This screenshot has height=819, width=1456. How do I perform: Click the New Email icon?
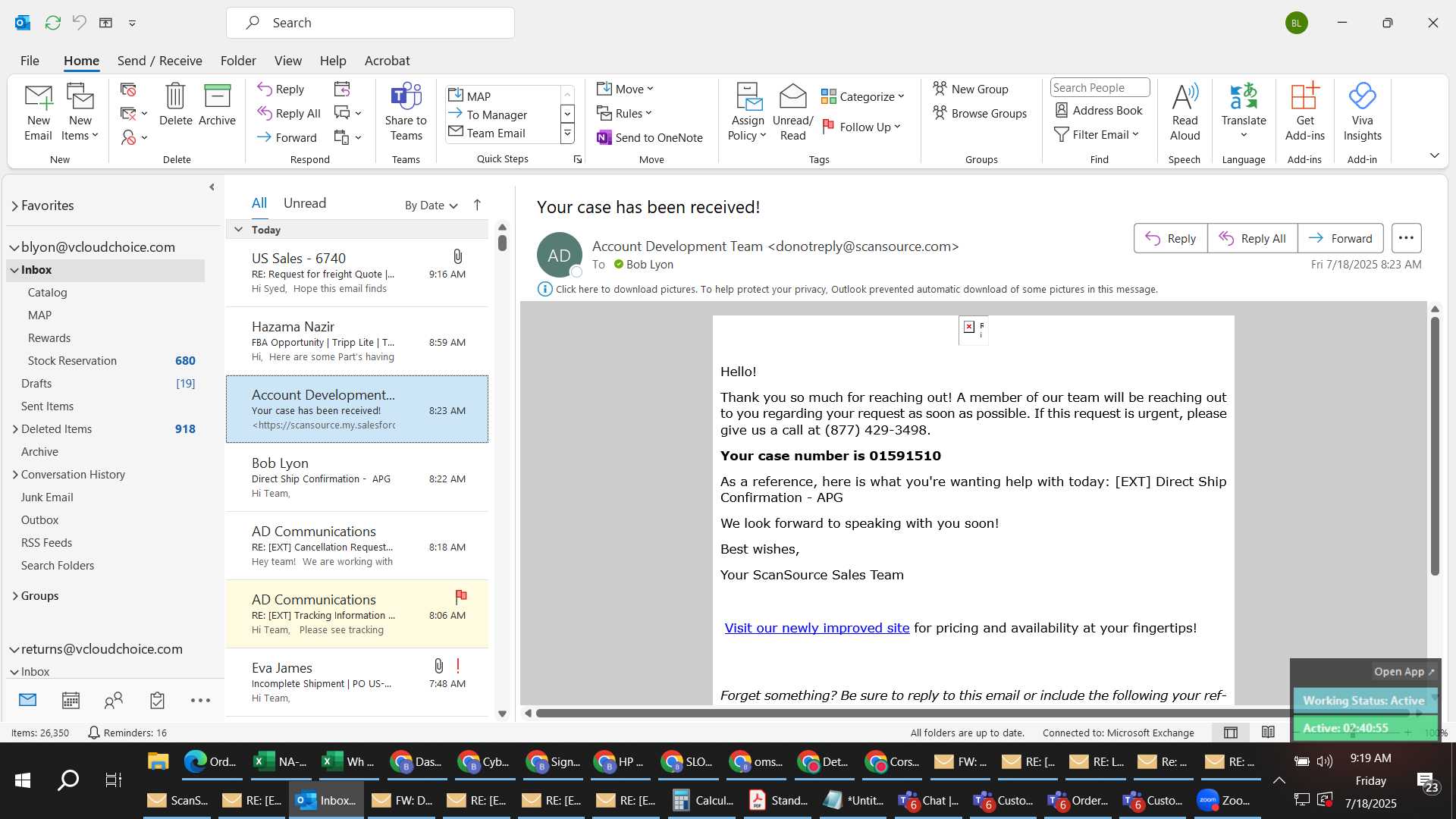click(38, 112)
